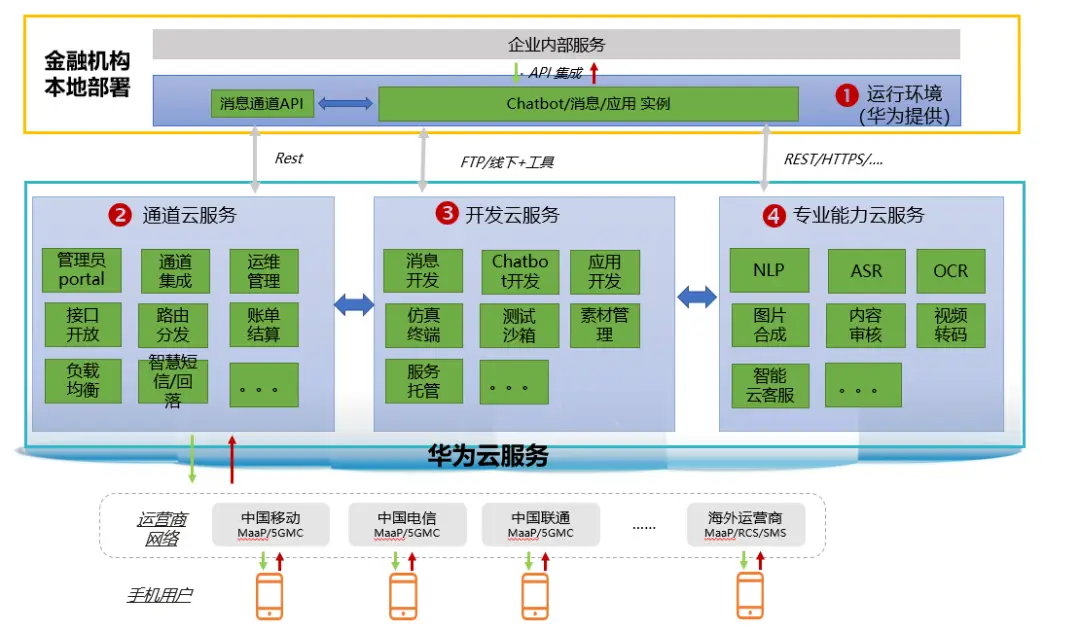Select the 华为云服务 heading

click(488, 456)
